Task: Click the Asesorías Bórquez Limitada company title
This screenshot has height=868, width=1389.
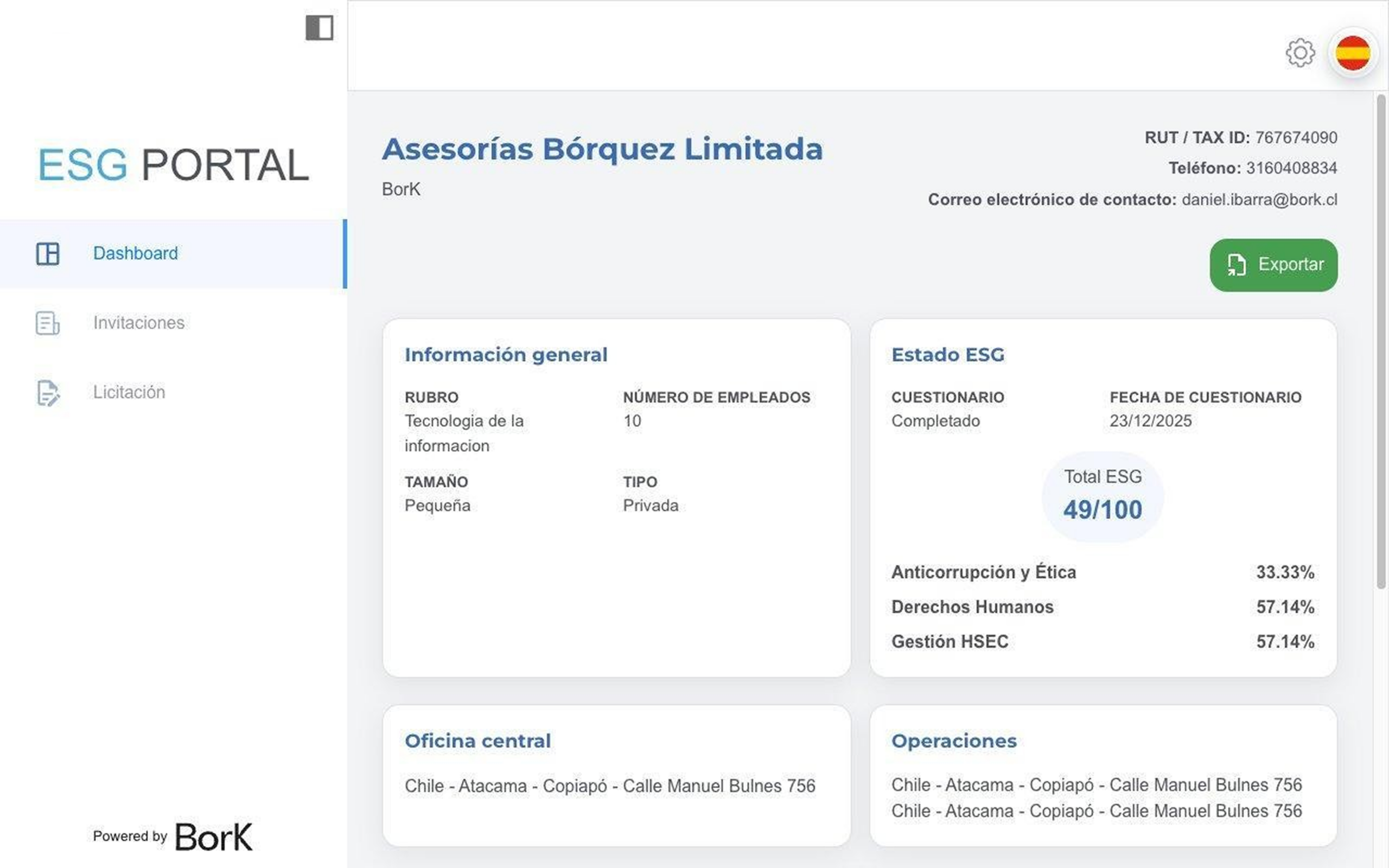Action: coord(602,149)
